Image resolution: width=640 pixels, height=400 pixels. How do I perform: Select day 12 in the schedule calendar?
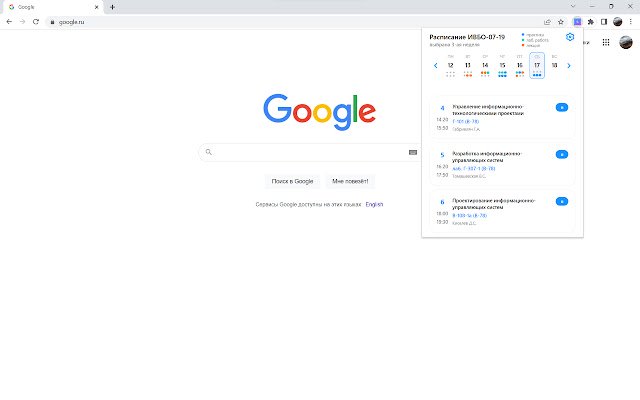coord(450,65)
